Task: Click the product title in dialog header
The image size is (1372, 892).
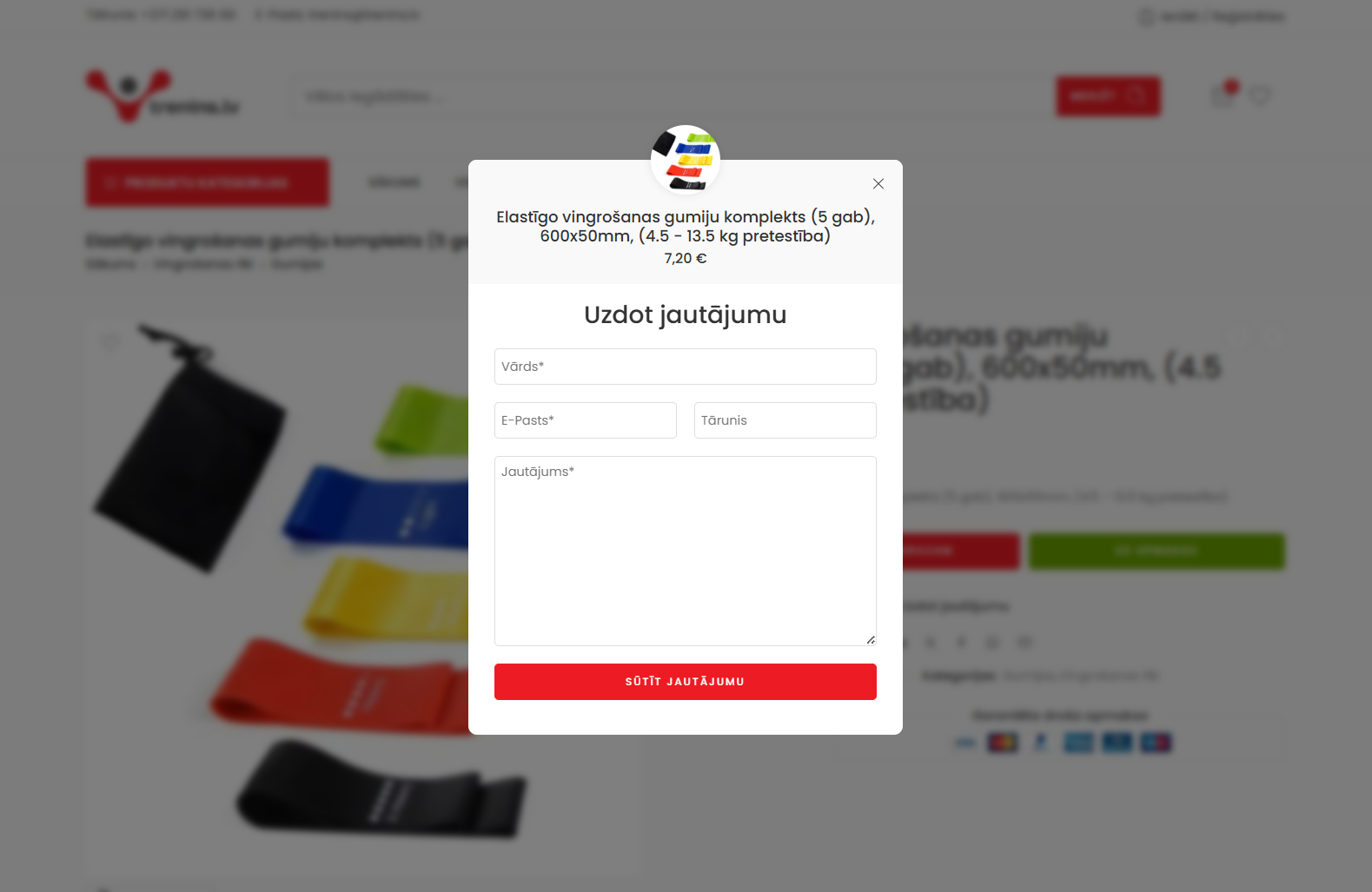Action: tap(686, 226)
